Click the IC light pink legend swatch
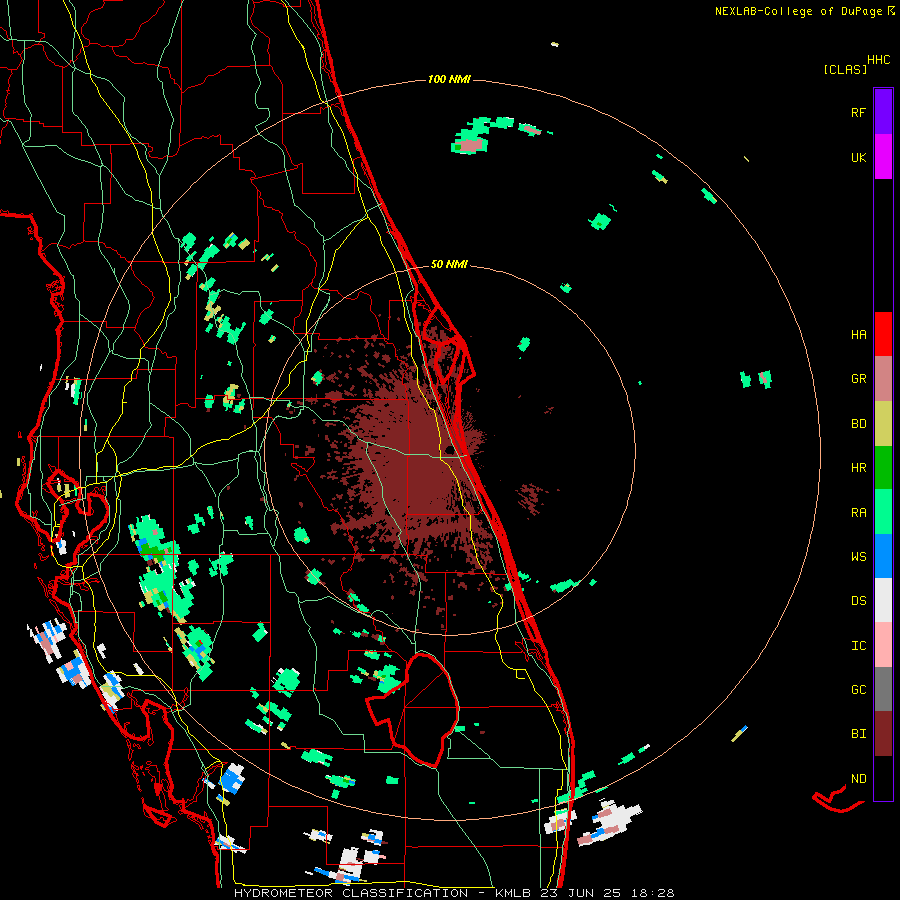Viewport: 900px width, 900px height. (x=883, y=645)
